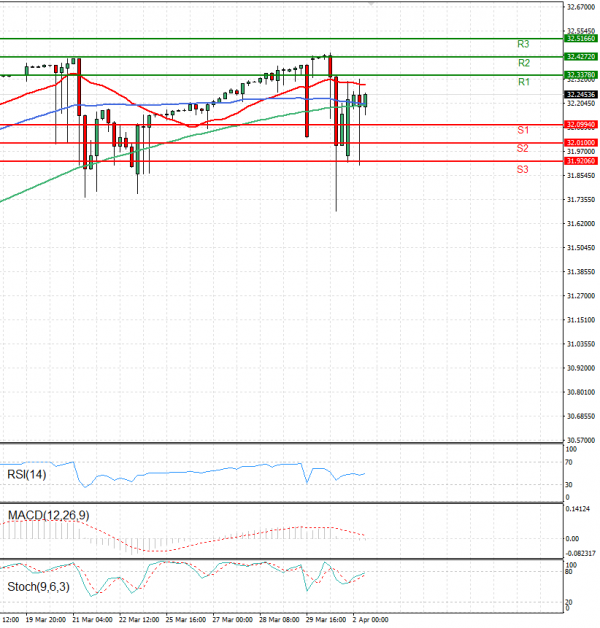Click the 31.15100 price axis value
The width and height of the screenshot is (600, 628).
point(581,320)
